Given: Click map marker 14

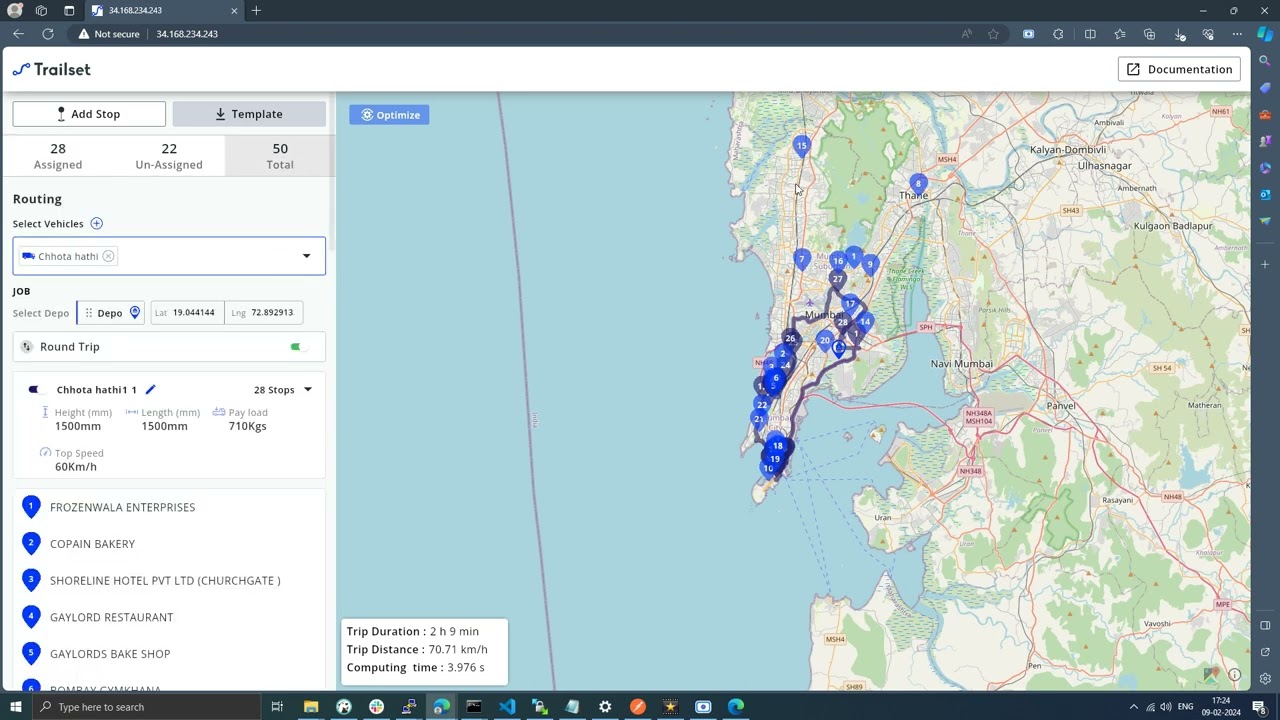Looking at the screenshot, I should (865, 323).
